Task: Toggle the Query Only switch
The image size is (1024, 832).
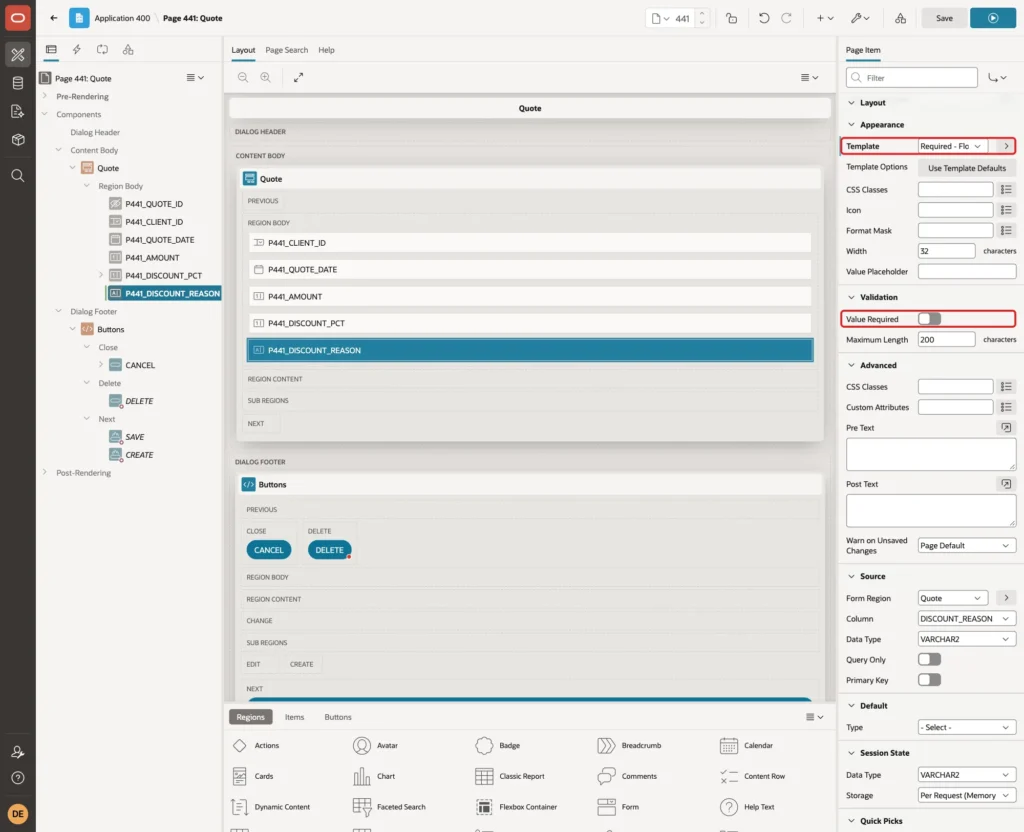Action: click(929, 660)
